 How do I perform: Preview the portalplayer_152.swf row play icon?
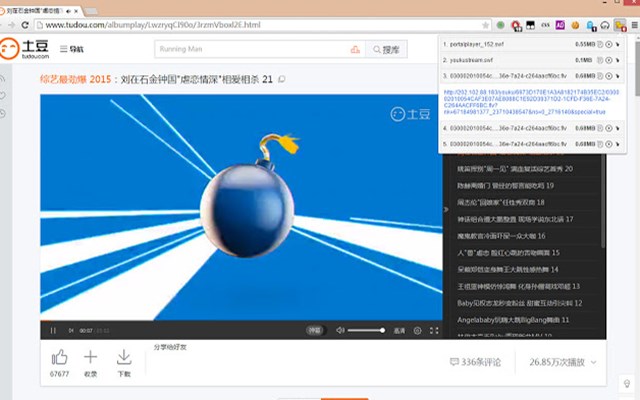click(x=609, y=44)
